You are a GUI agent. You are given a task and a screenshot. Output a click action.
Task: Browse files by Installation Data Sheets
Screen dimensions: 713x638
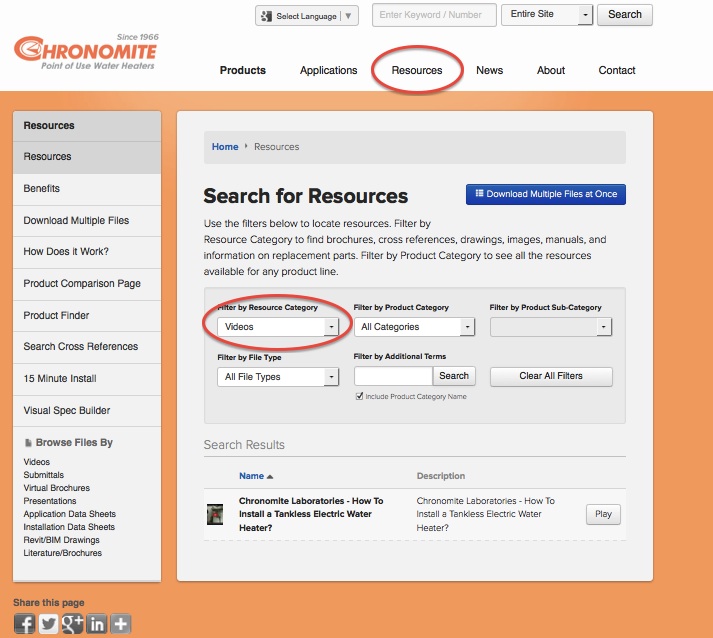(x=69, y=527)
